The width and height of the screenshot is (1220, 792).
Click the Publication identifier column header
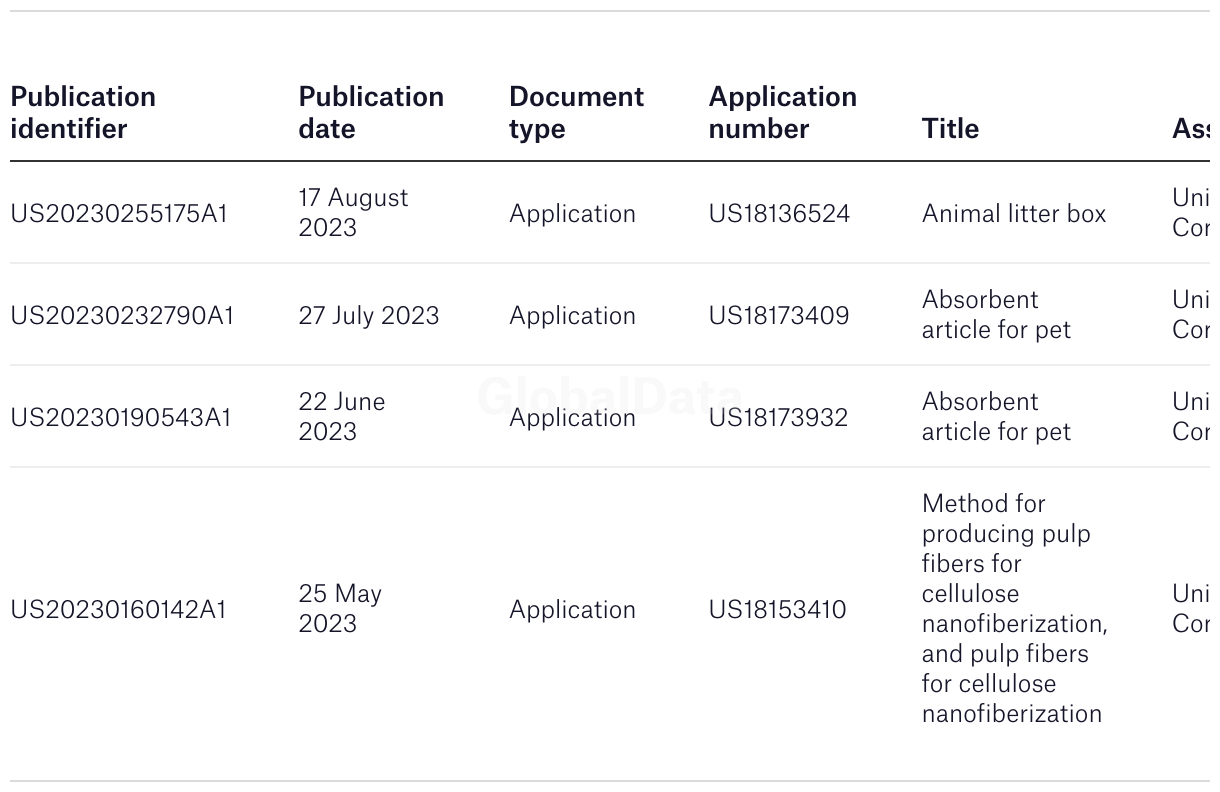(x=83, y=112)
